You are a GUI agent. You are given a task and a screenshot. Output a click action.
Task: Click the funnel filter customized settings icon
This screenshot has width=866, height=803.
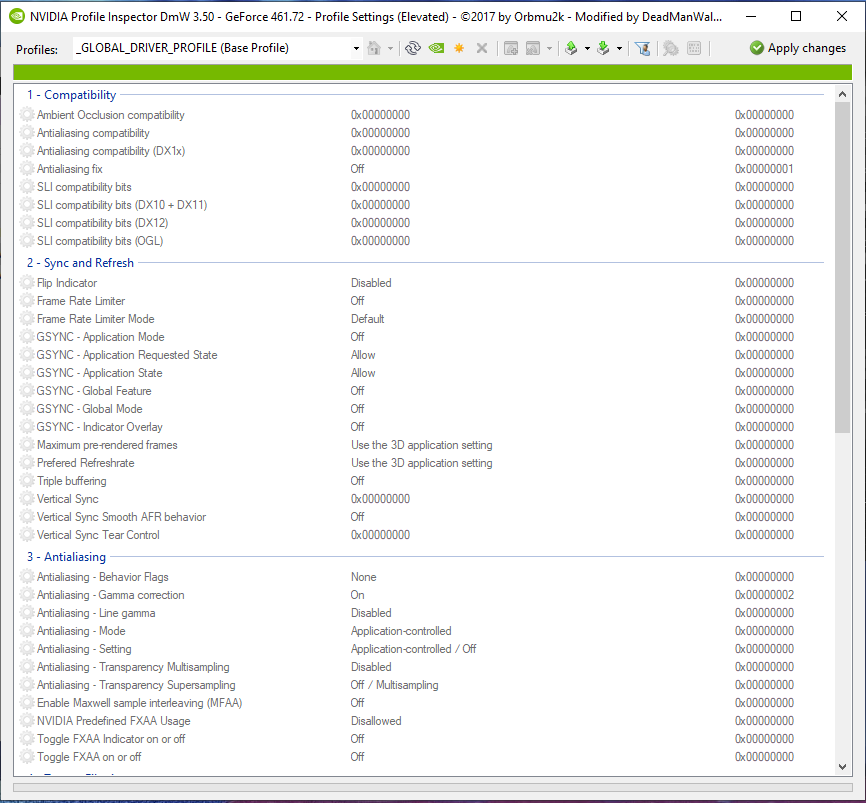pyautogui.click(x=642, y=49)
